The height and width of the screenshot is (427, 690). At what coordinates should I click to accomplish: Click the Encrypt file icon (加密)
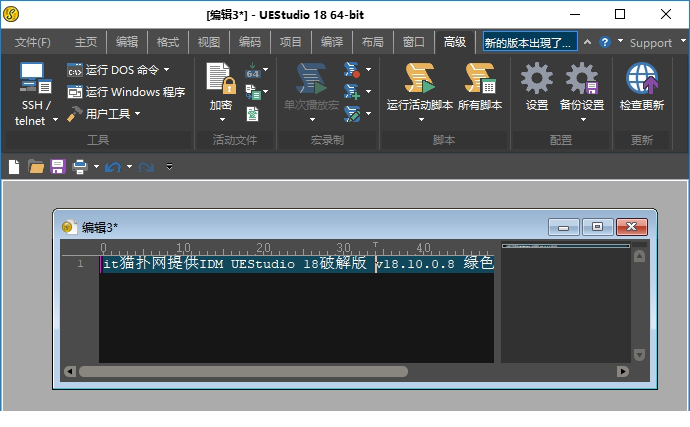click(221, 78)
